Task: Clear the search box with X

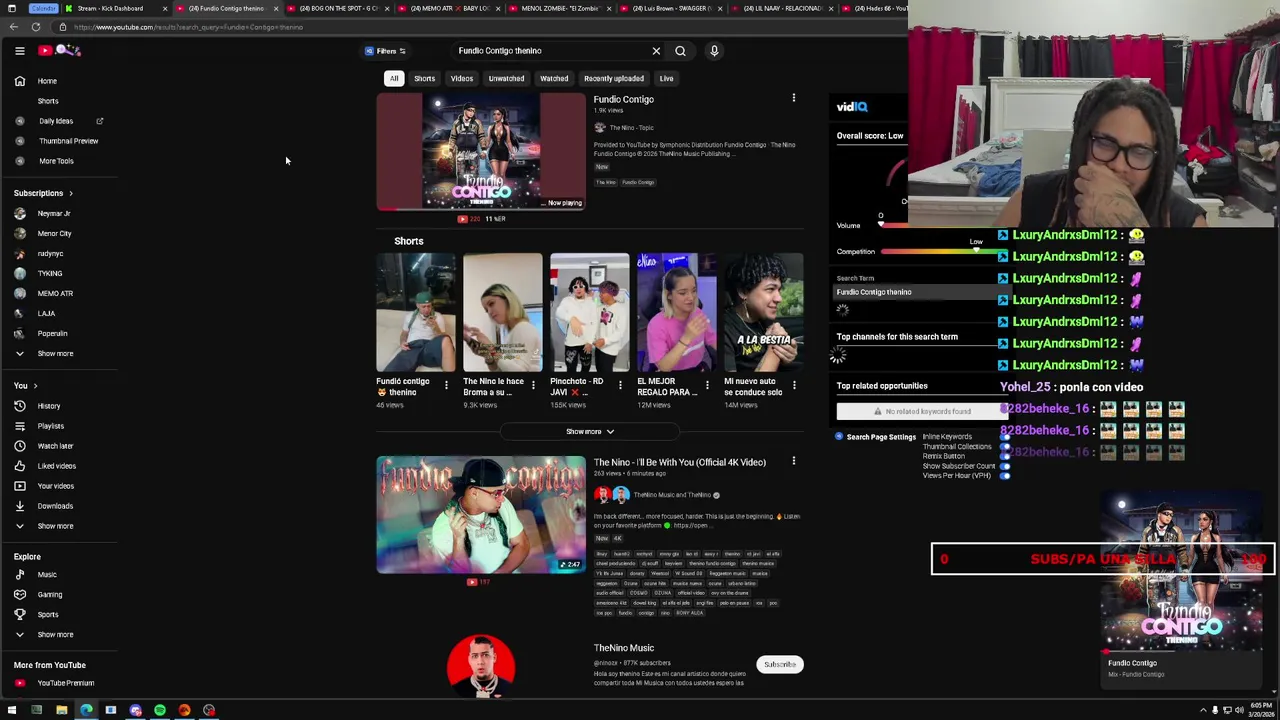Action: pyautogui.click(x=656, y=51)
